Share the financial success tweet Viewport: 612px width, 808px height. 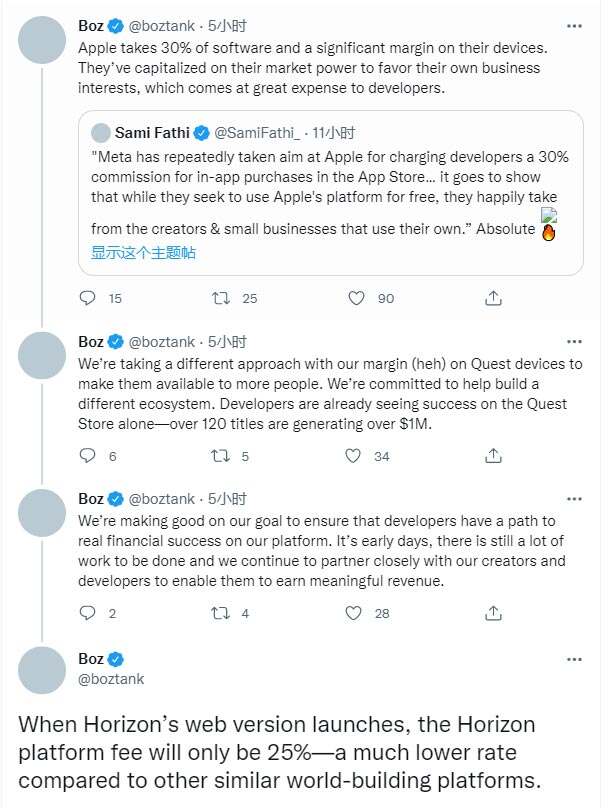click(493, 613)
